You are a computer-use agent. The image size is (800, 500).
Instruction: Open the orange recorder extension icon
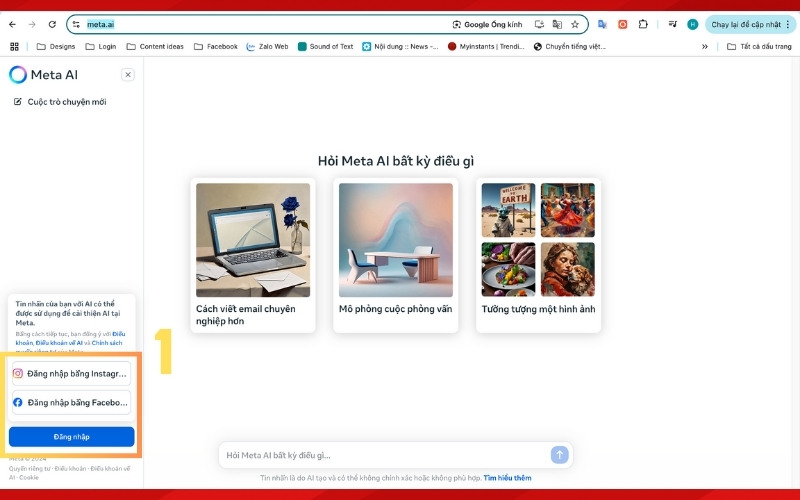click(622, 24)
